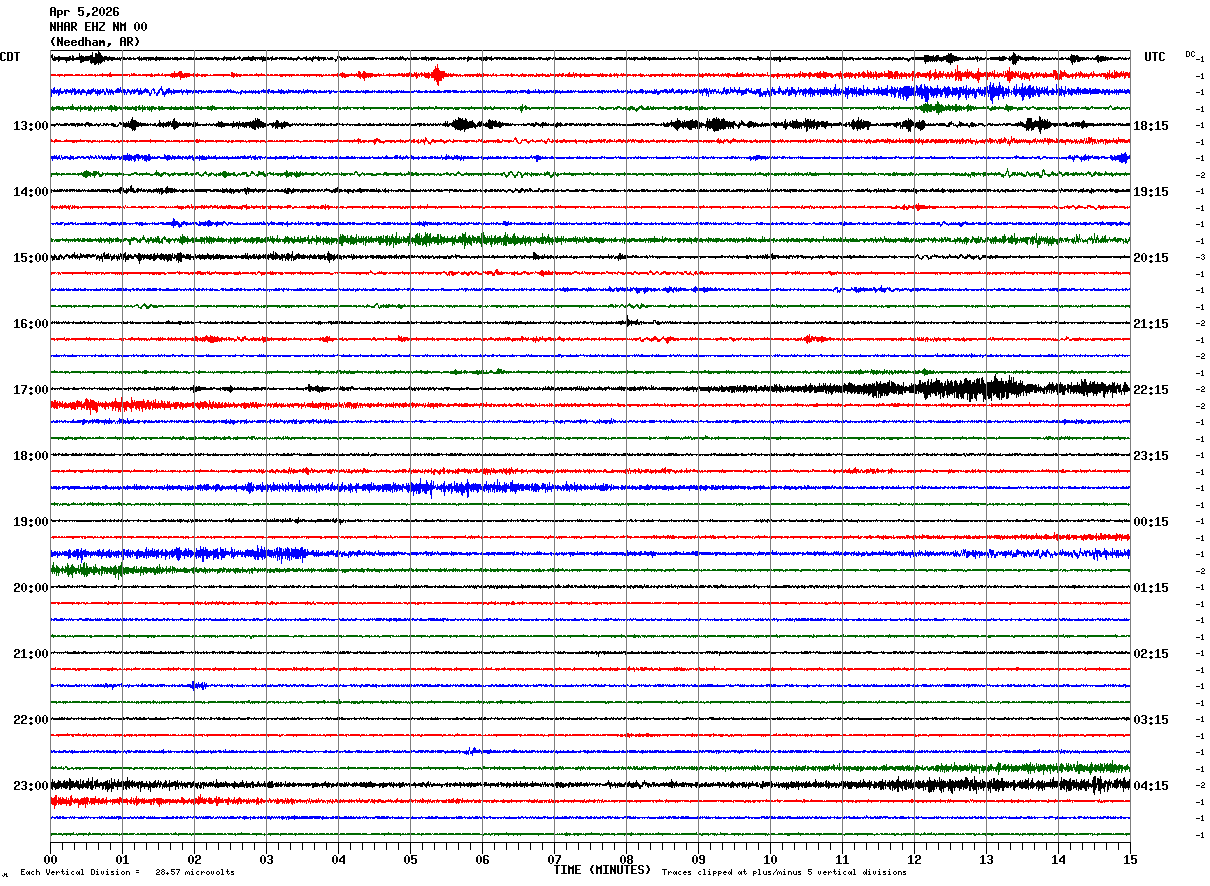
Task: Click the date text 'Apr 5,2026'
Action: (x=84, y=12)
